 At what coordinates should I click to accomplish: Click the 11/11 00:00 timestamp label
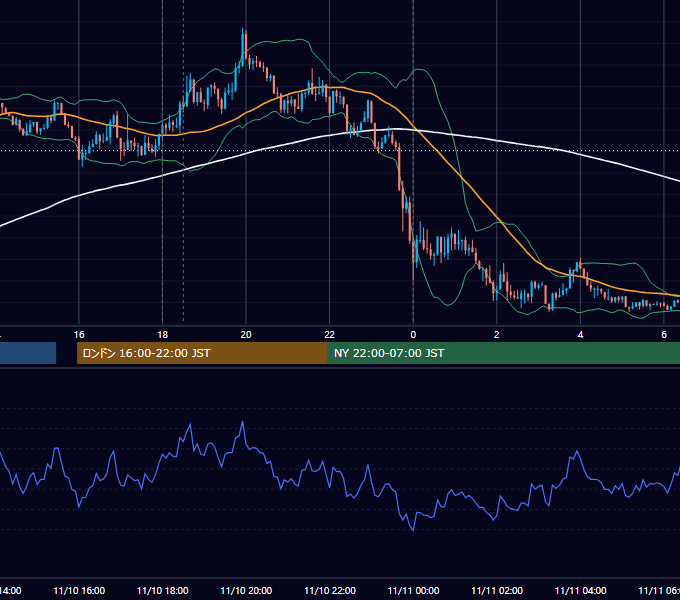[413, 590]
